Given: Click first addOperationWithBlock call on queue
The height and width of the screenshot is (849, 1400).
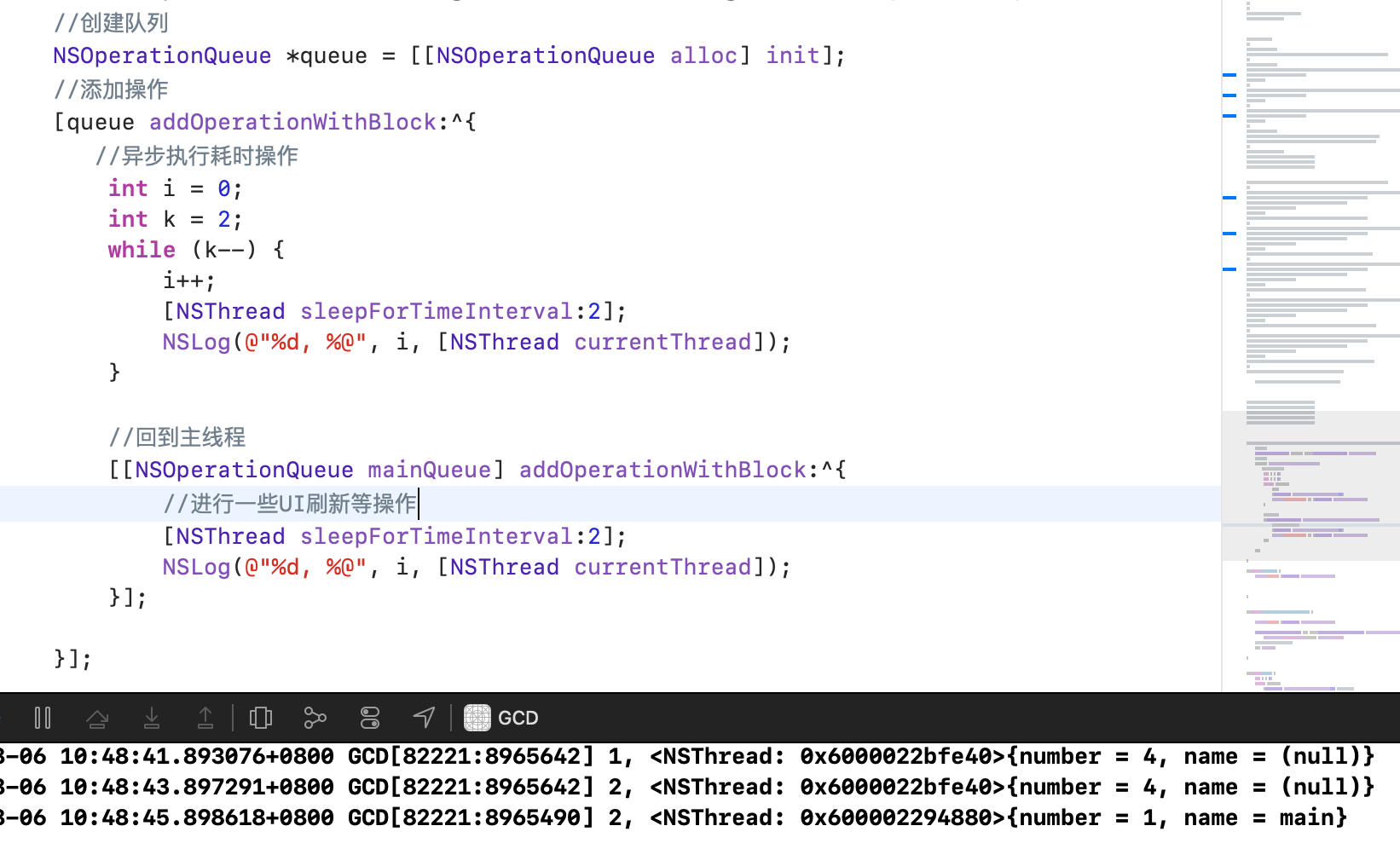Looking at the screenshot, I should tap(292, 122).
